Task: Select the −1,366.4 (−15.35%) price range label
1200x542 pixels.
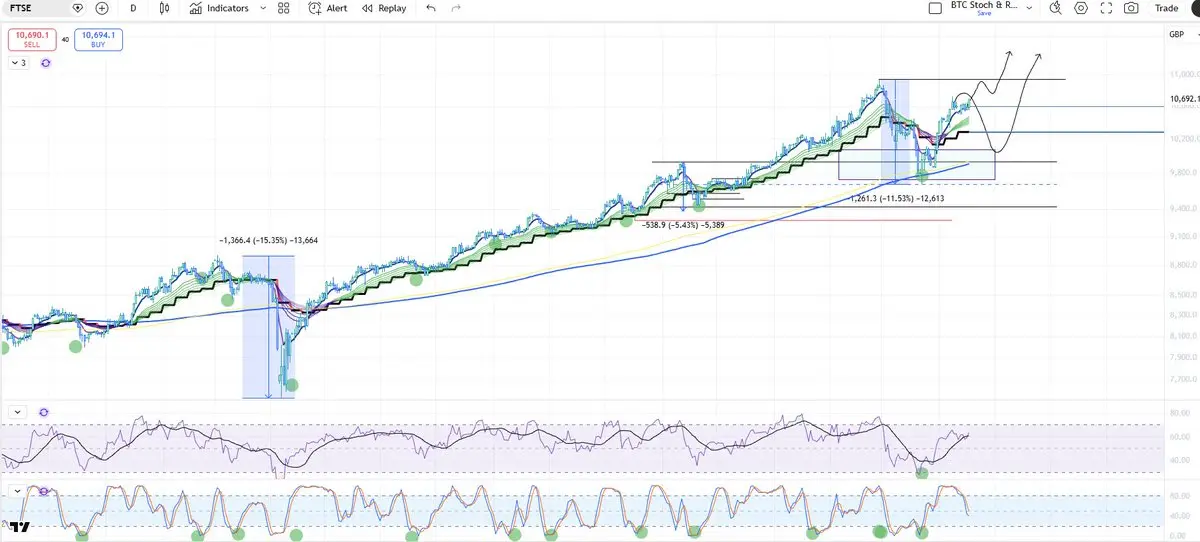Action: (269, 241)
